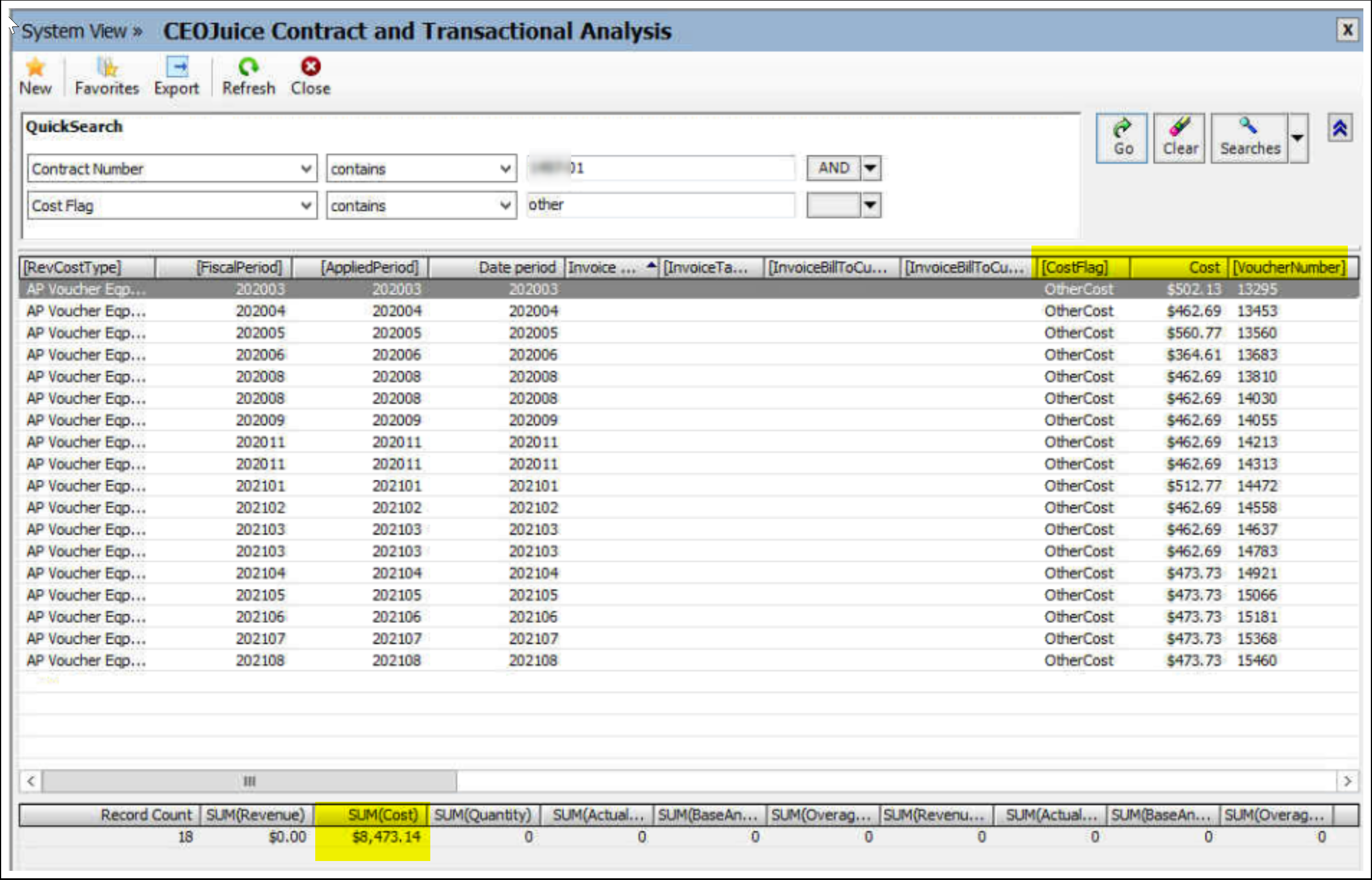Collapse QuickSearch panel with double chevron
Screen dimensions: 1372x880
1340,128
